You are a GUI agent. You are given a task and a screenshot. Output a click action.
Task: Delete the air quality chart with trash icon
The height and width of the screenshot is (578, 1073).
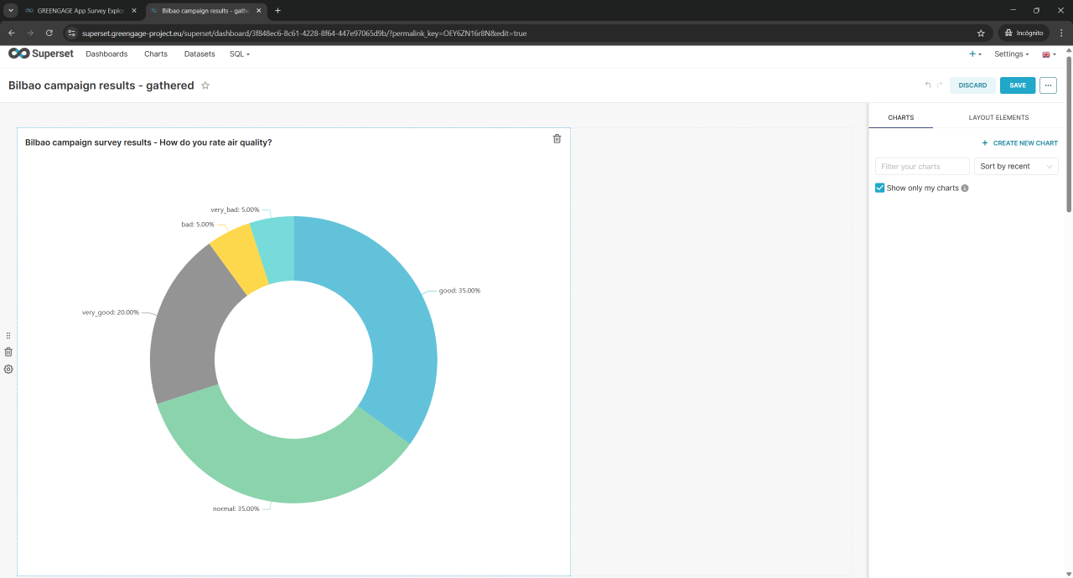click(557, 139)
